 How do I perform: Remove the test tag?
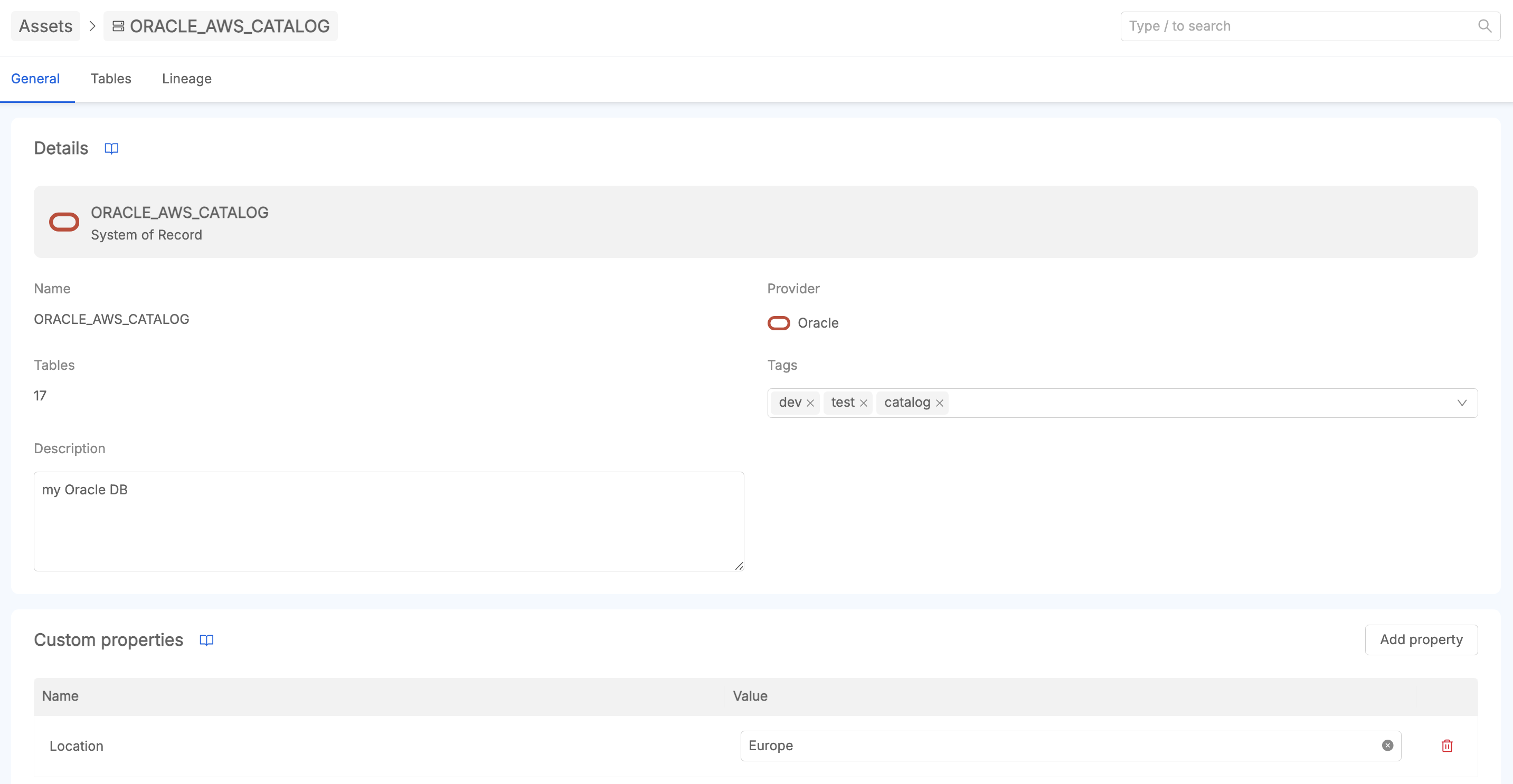863,403
